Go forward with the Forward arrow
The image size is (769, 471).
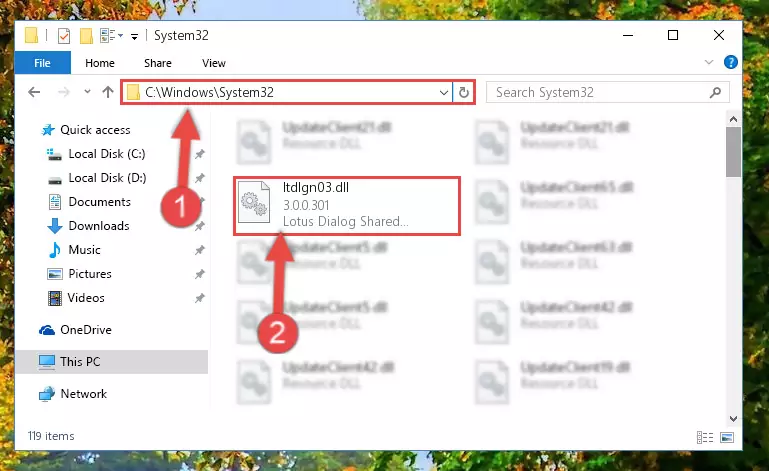click(x=64, y=92)
